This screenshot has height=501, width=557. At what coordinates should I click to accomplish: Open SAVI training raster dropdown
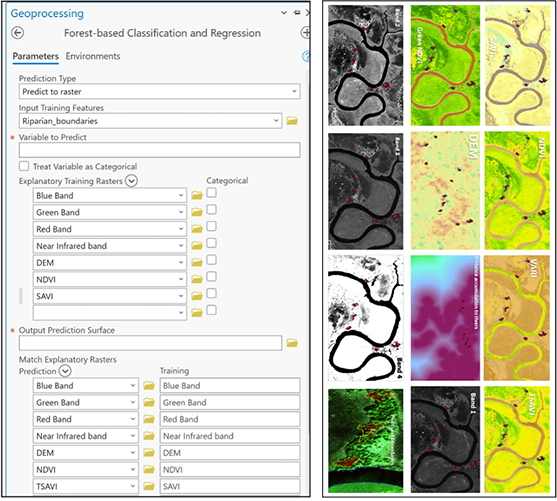[x=181, y=296]
